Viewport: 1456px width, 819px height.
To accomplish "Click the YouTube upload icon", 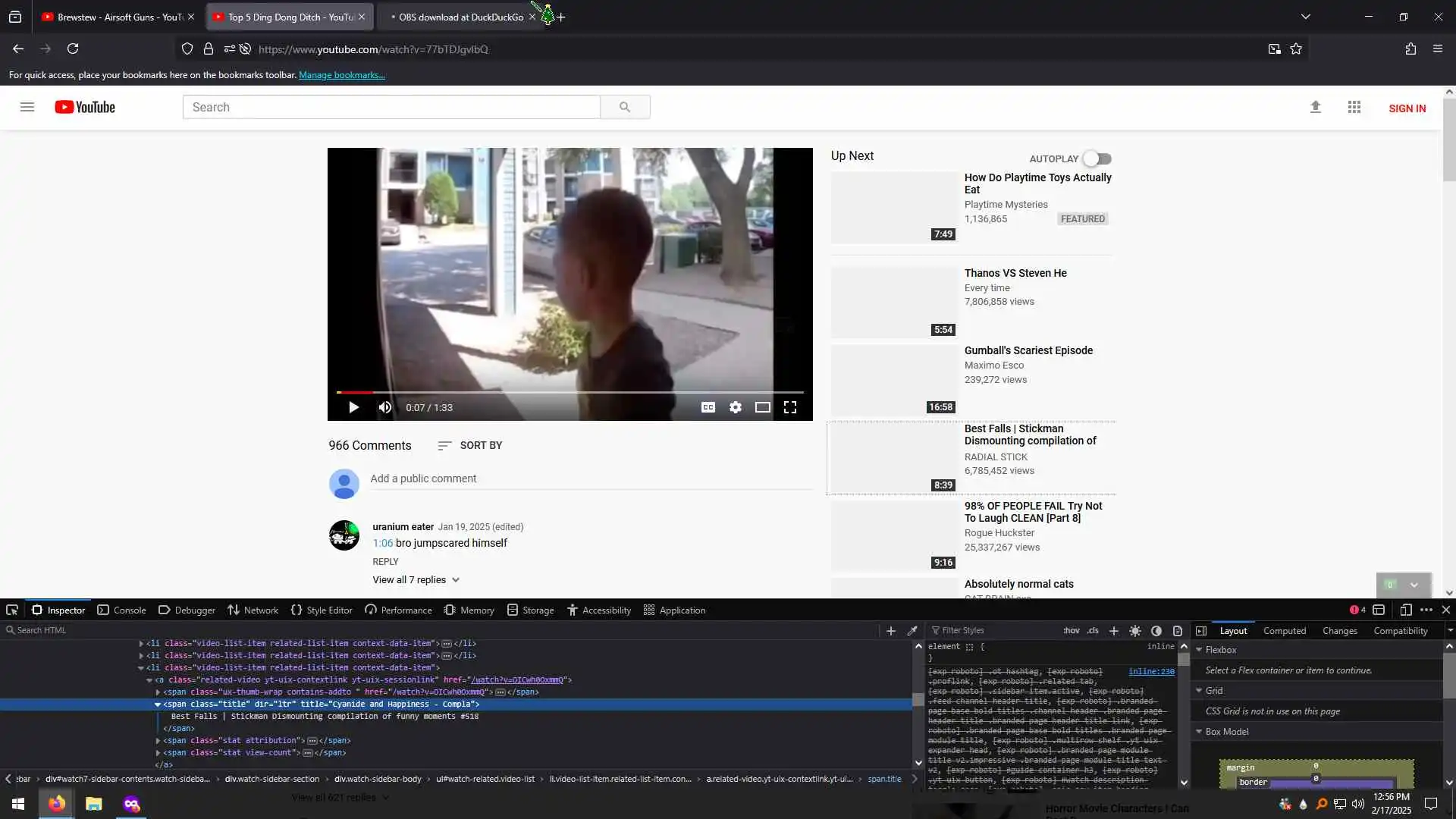I will pos(1315,108).
